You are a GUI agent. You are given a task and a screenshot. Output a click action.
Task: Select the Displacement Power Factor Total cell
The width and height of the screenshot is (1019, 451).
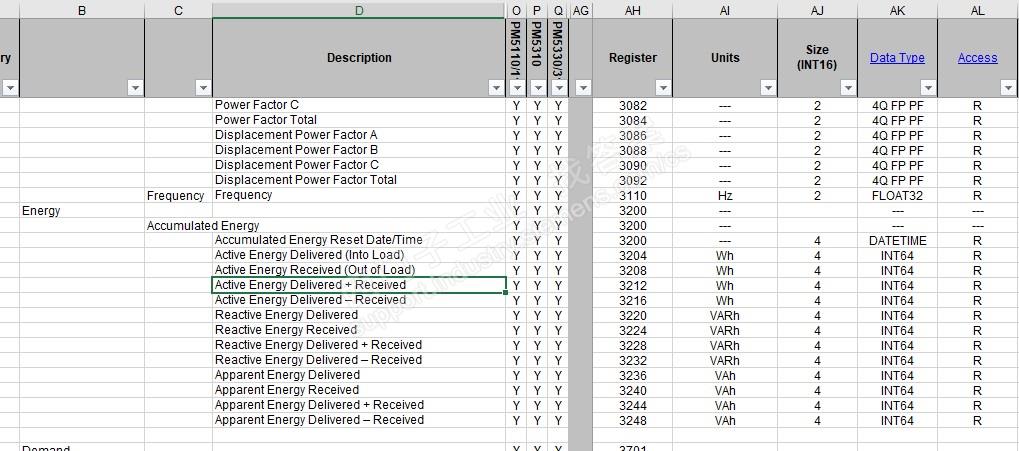pyautogui.click(x=359, y=180)
